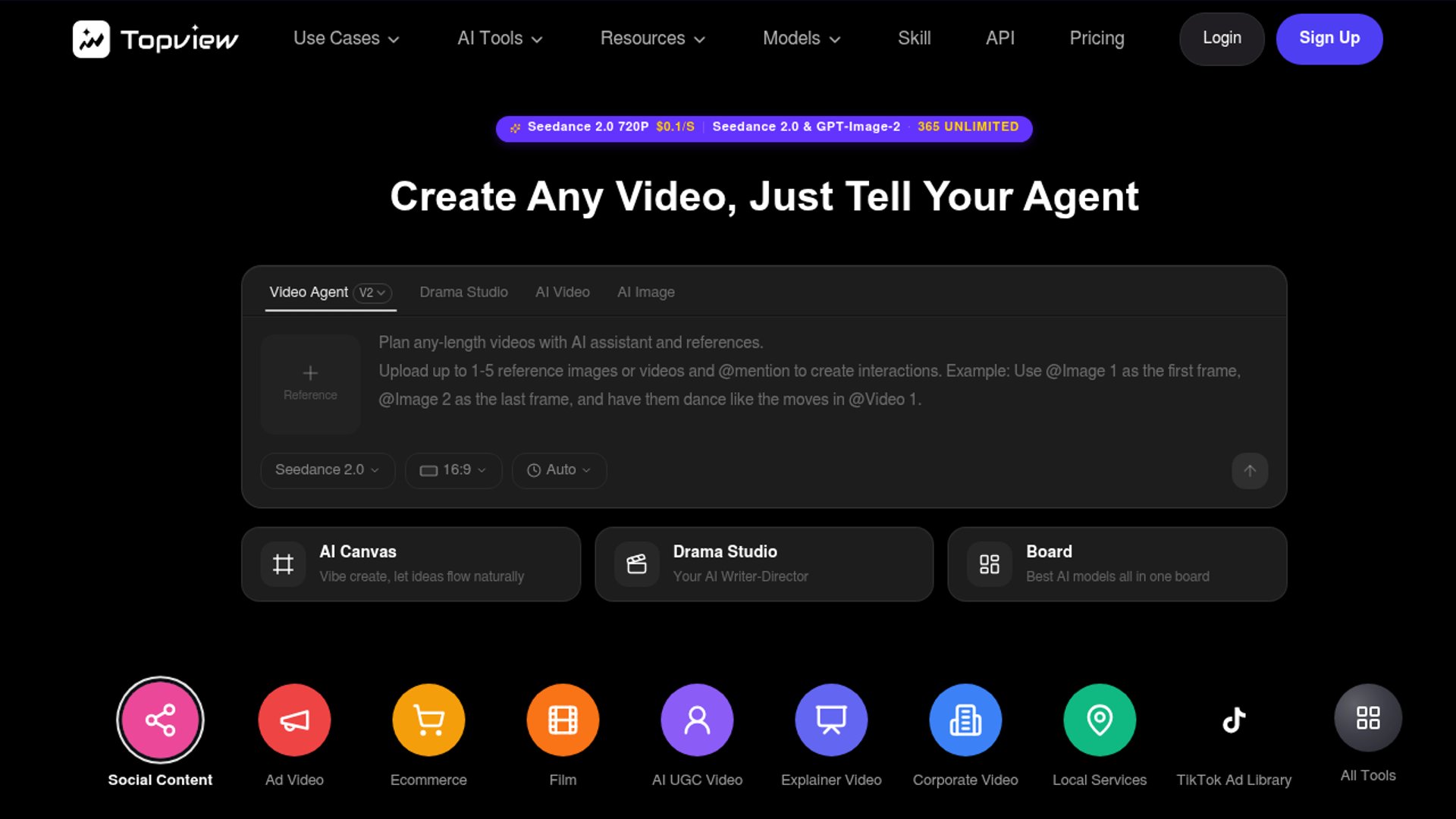Go to the Skill page
1456x819 pixels.
914,39
